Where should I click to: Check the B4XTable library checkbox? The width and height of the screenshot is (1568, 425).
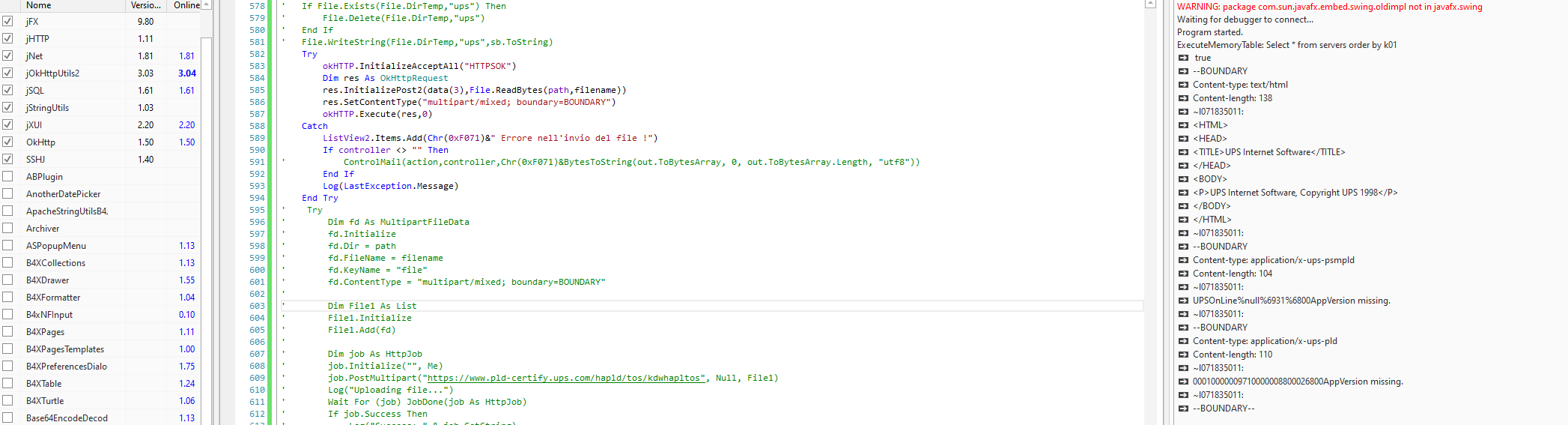pyautogui.click(x=7, y=383)
